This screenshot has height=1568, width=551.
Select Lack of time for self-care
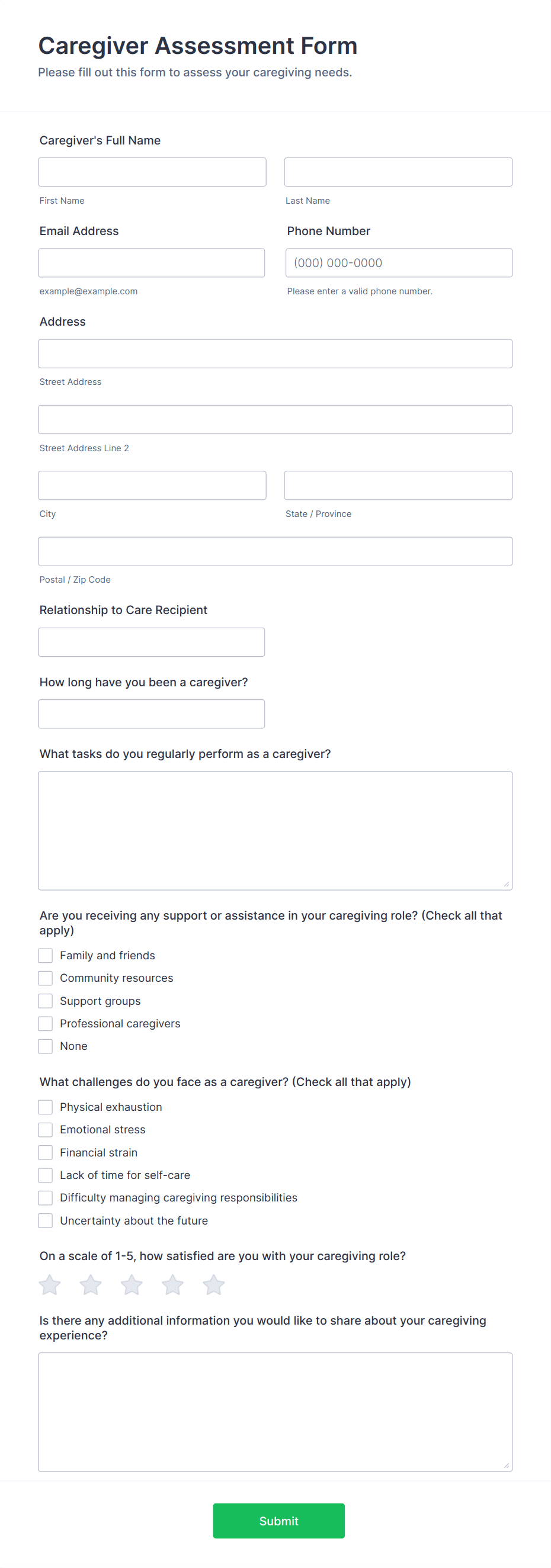tap(45, 1175)
